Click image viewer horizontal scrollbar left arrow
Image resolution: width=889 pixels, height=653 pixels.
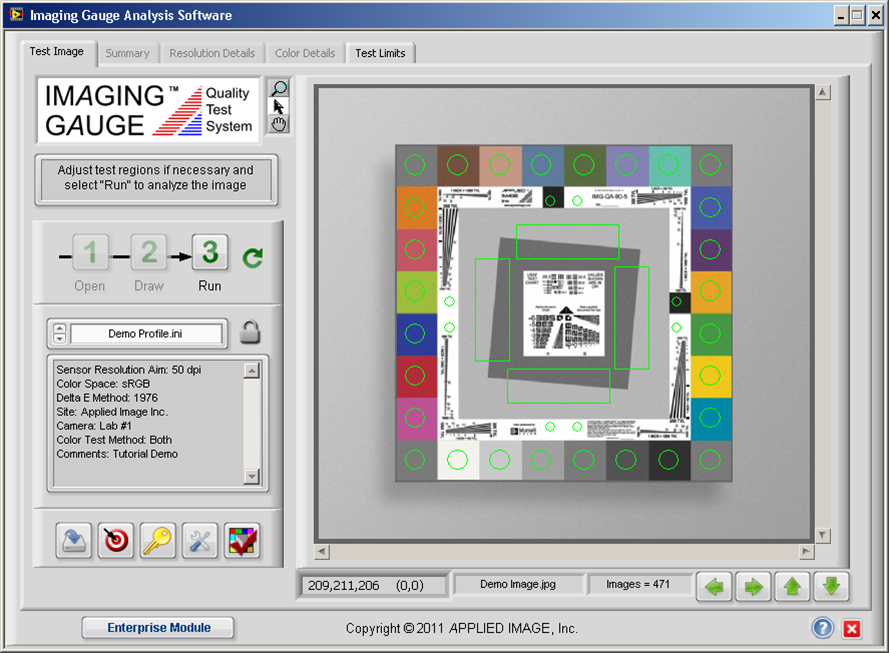(322, 551)
